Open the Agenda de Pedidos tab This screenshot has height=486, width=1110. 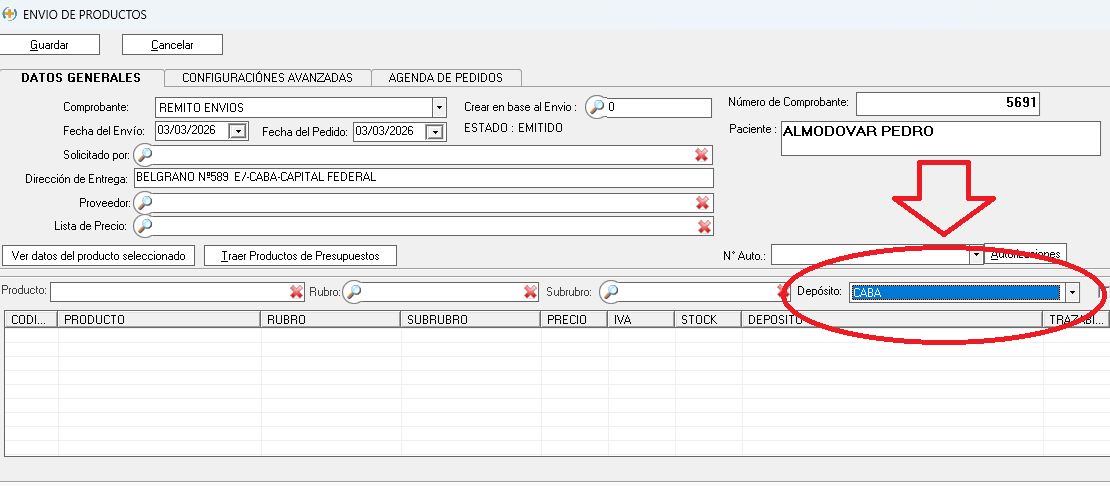point(445,78)
